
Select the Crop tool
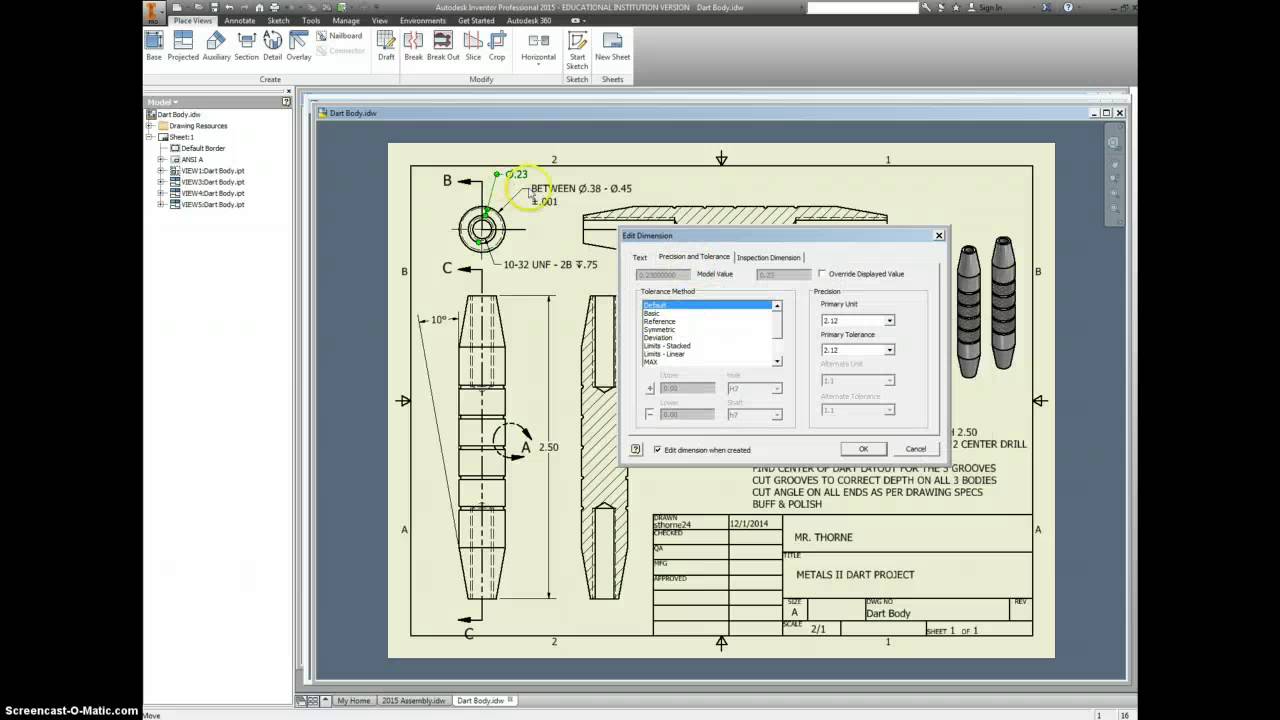[x=497, y=45]
